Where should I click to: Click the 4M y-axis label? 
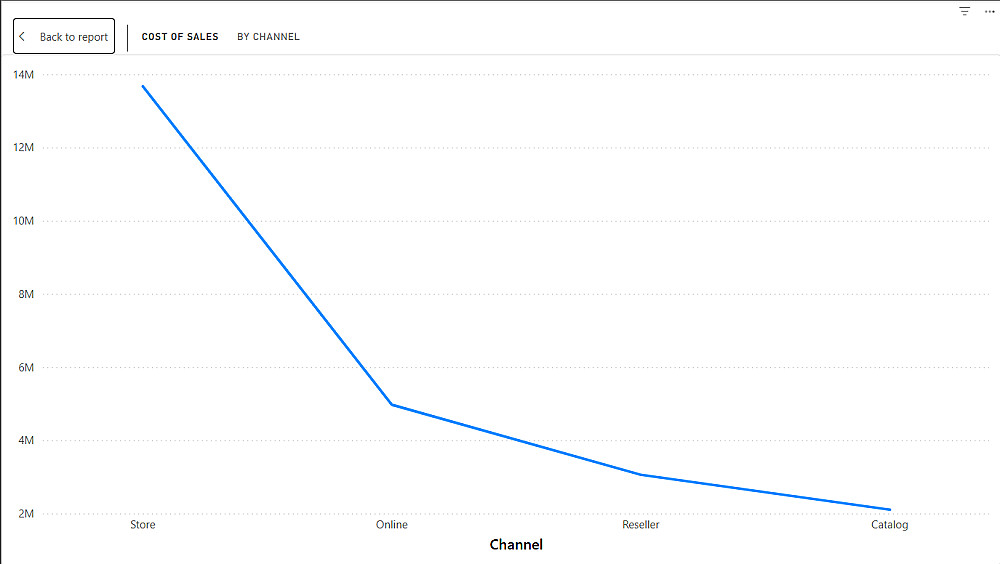[26, 440]
